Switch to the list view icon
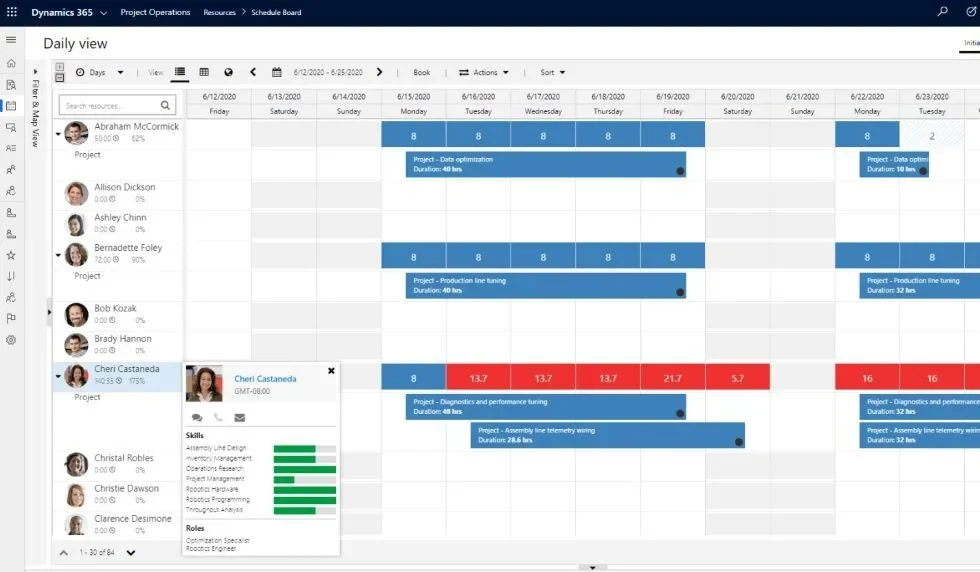This screenshot has width=980, height=572. (x=180, y=72)
